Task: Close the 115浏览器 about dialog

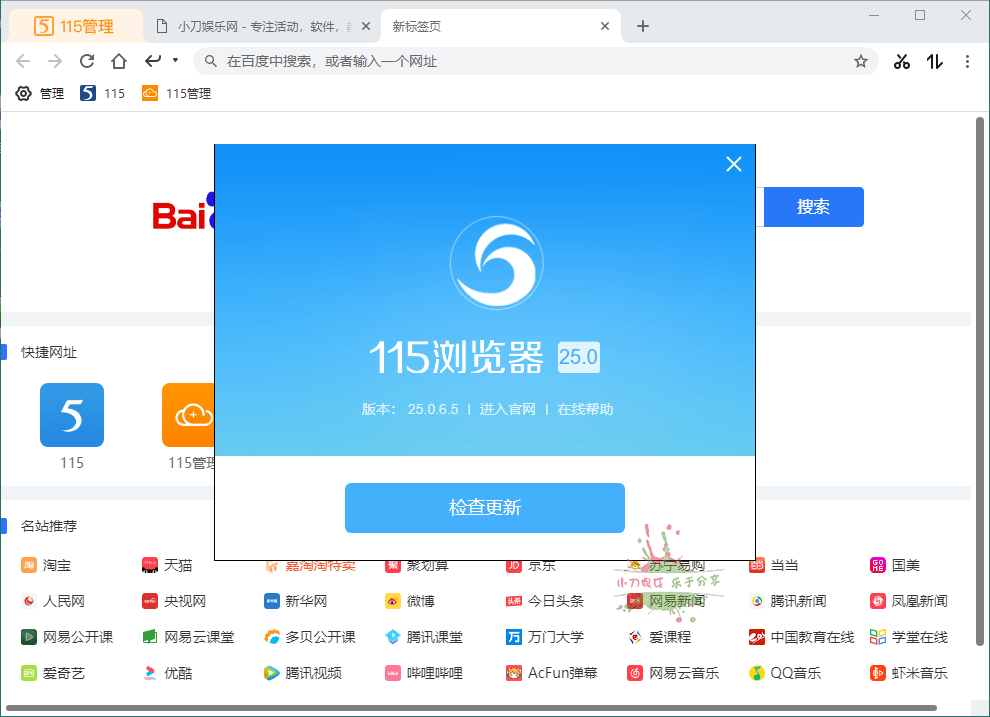Action: [734, 164]
